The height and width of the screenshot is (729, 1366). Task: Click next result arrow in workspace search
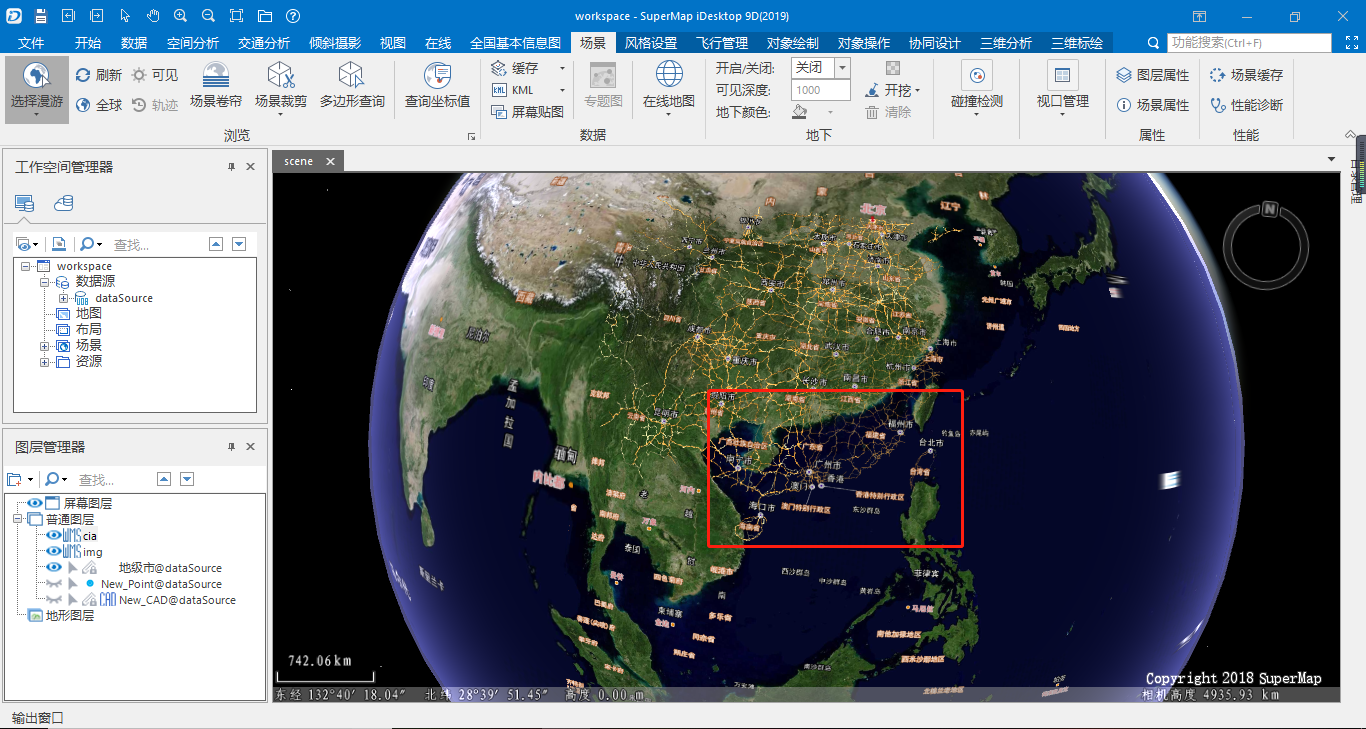[239, 244]
